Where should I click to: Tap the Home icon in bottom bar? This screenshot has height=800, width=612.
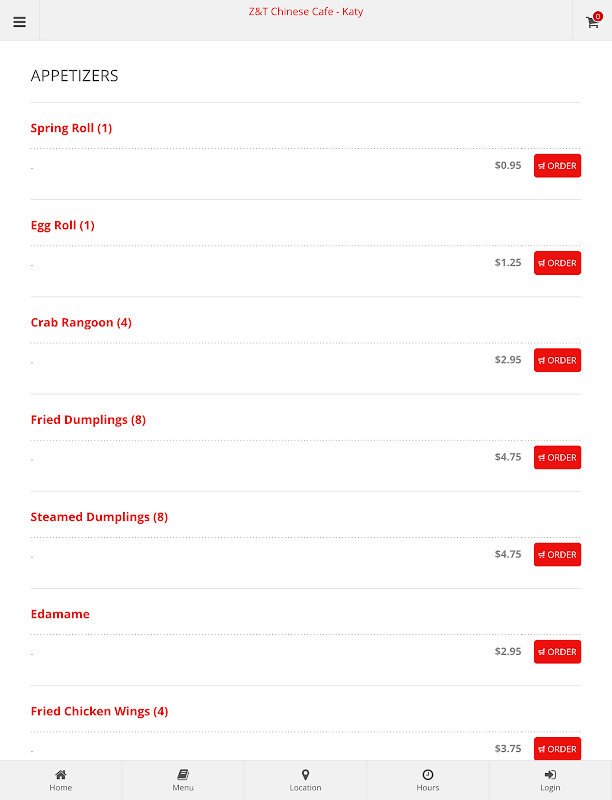(61, 775)
